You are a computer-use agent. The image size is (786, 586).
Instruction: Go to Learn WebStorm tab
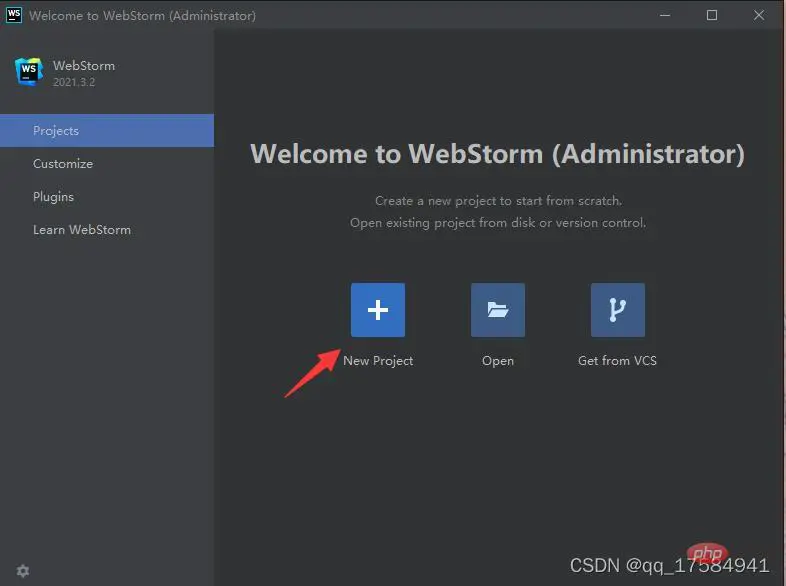tap(107, 230)
